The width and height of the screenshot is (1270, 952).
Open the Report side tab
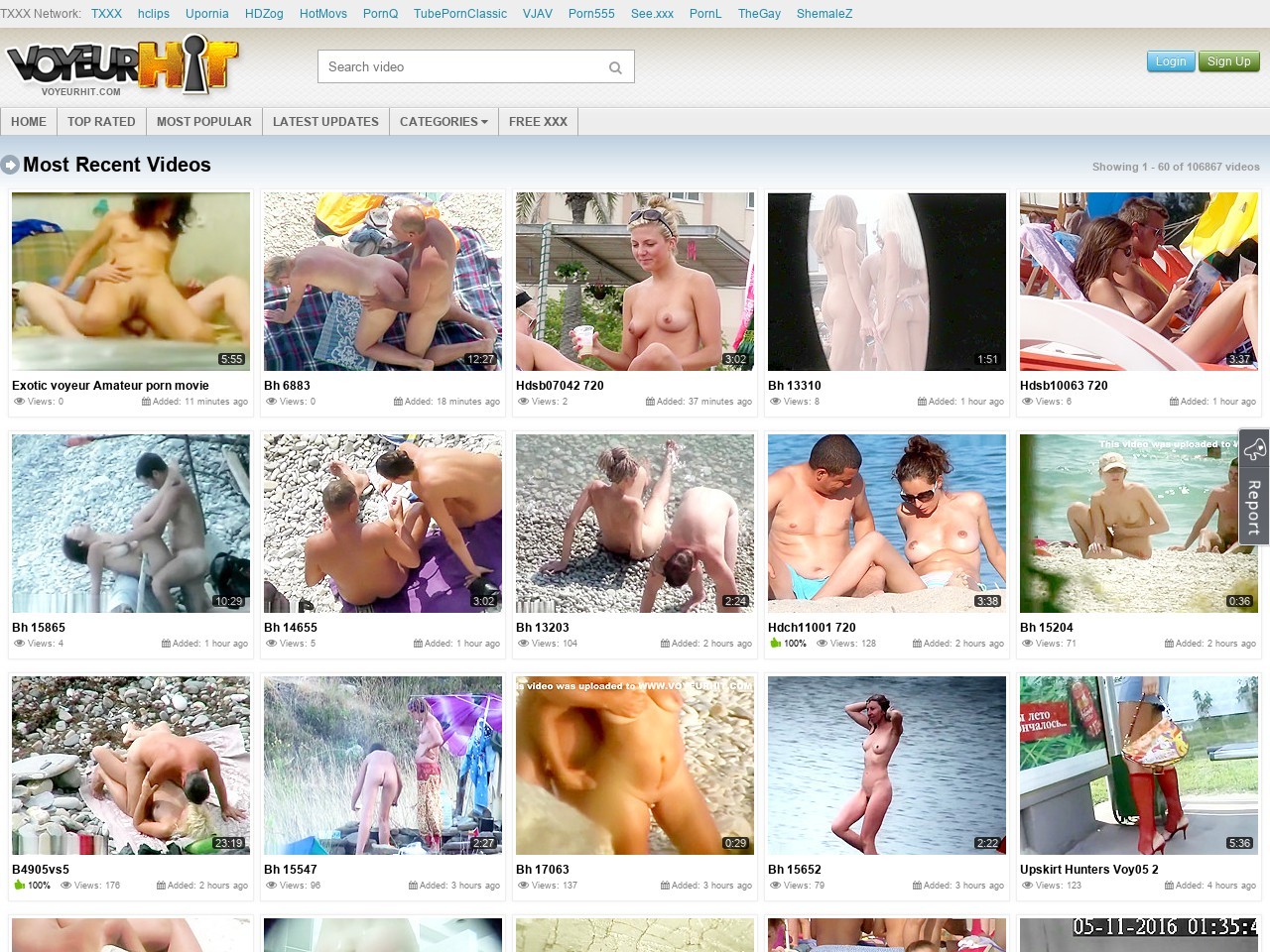(1254, 487)
